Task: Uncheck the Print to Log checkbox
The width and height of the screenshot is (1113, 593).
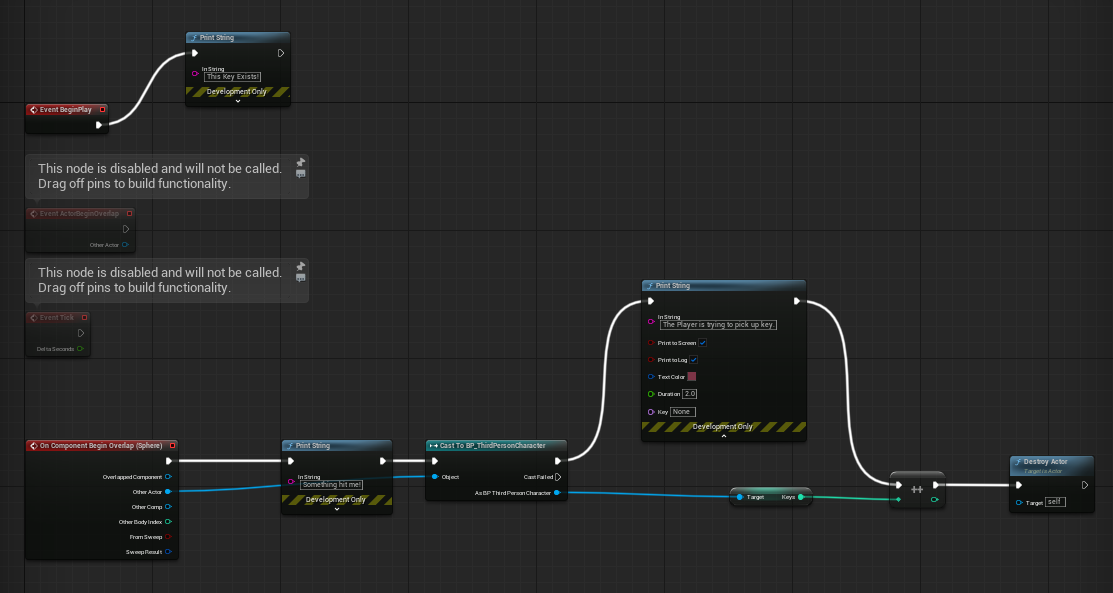Action: [x=693, y=360]
